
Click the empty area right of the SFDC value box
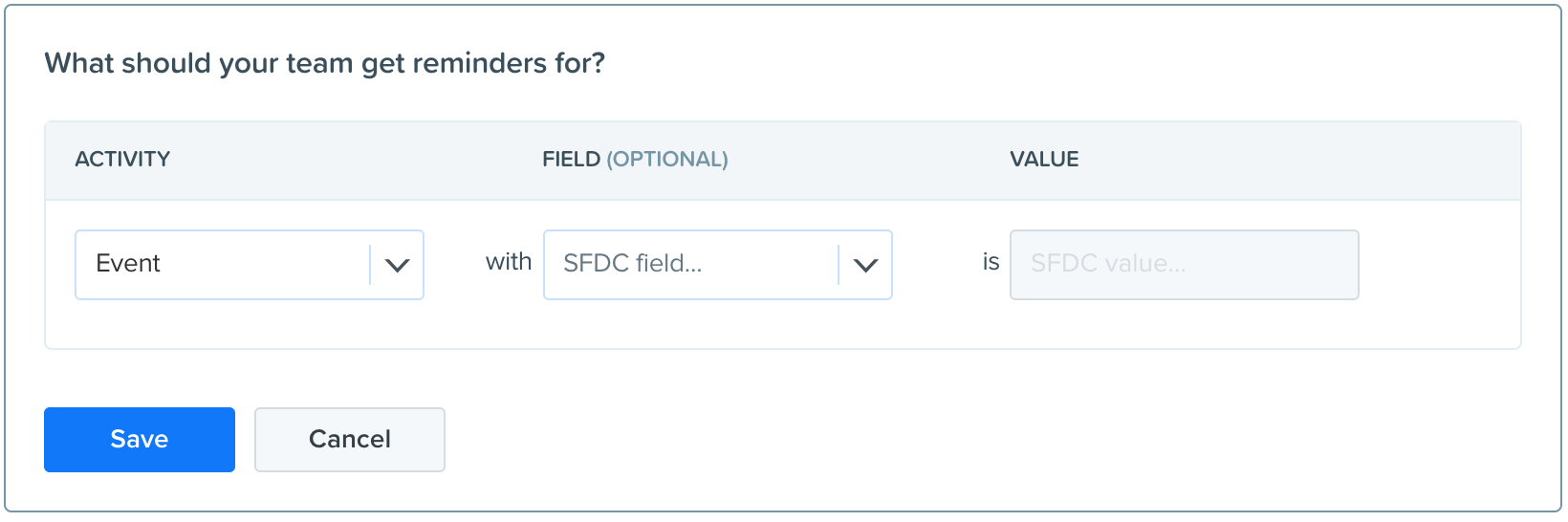tap(1439, 265)
